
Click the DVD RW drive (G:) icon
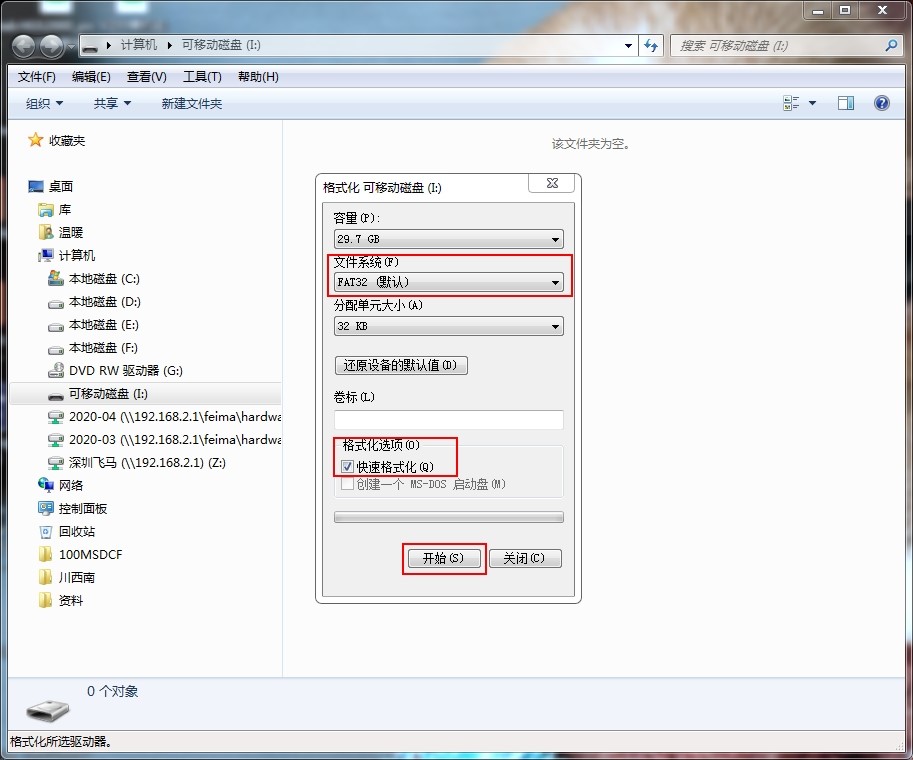click(x=56, y=370)
